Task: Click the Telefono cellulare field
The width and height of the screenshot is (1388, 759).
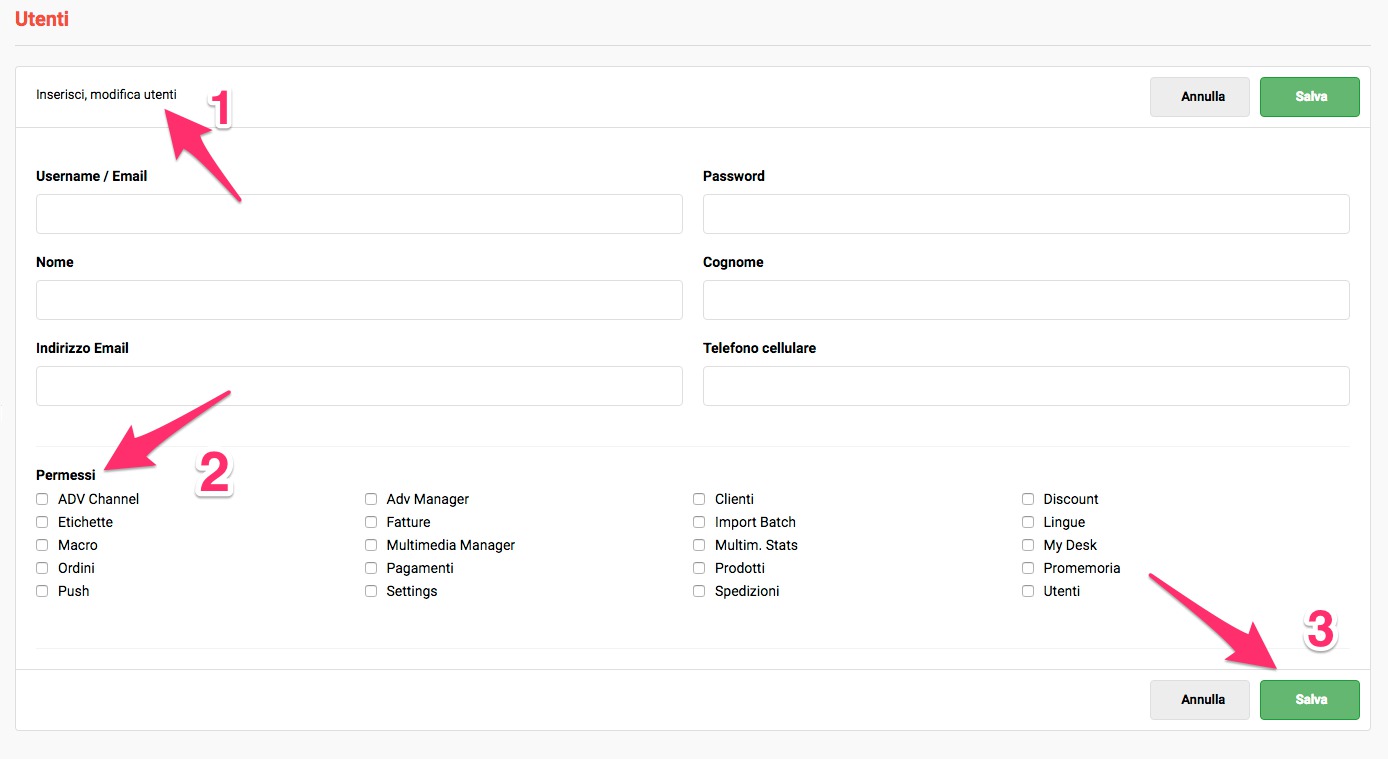Action: pos(1026,386)
